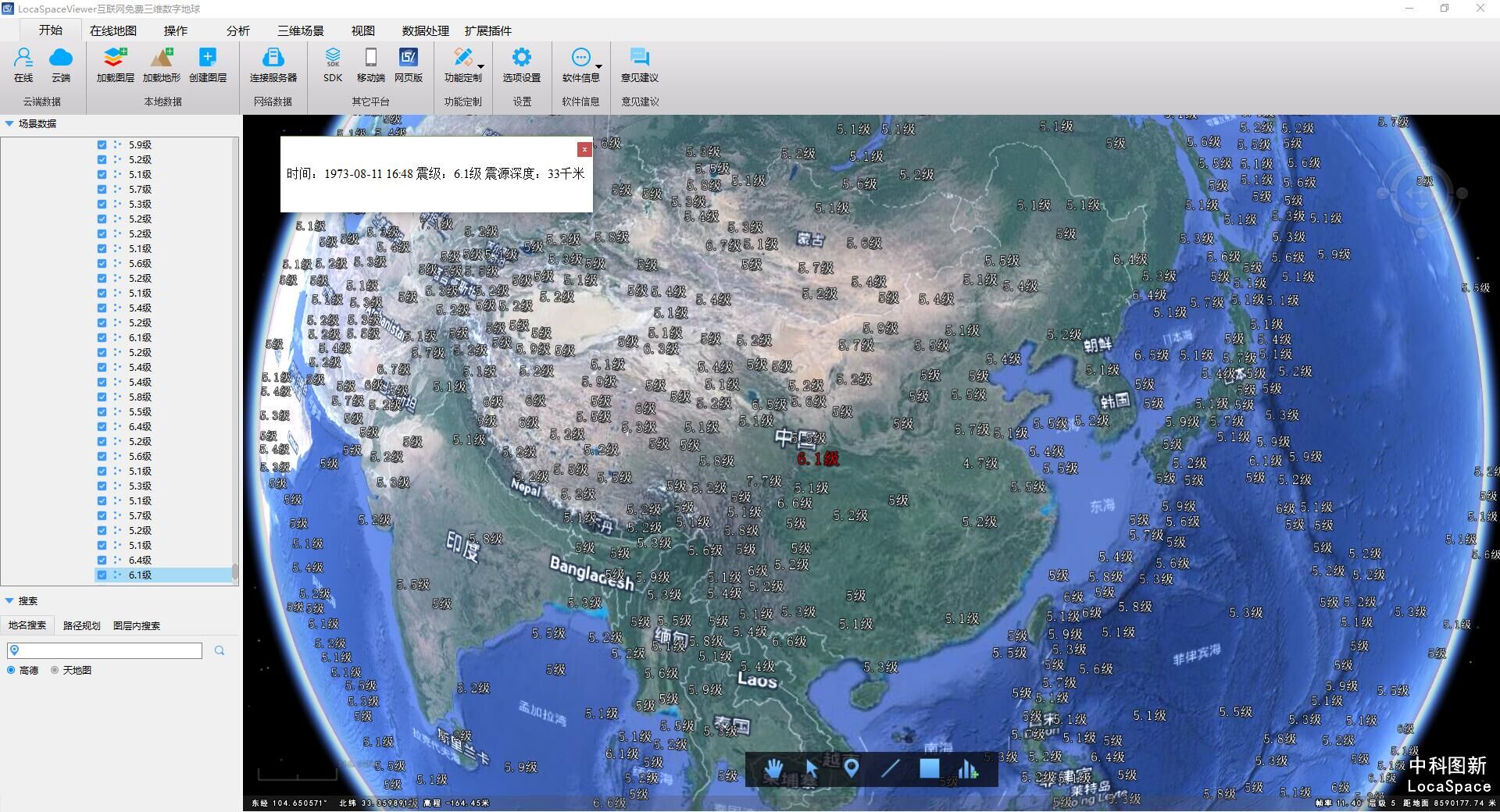This screenshot has width=1500, height=812.
Task: Open the 软件信息 dropdown arrow
Action: (598, 66)
